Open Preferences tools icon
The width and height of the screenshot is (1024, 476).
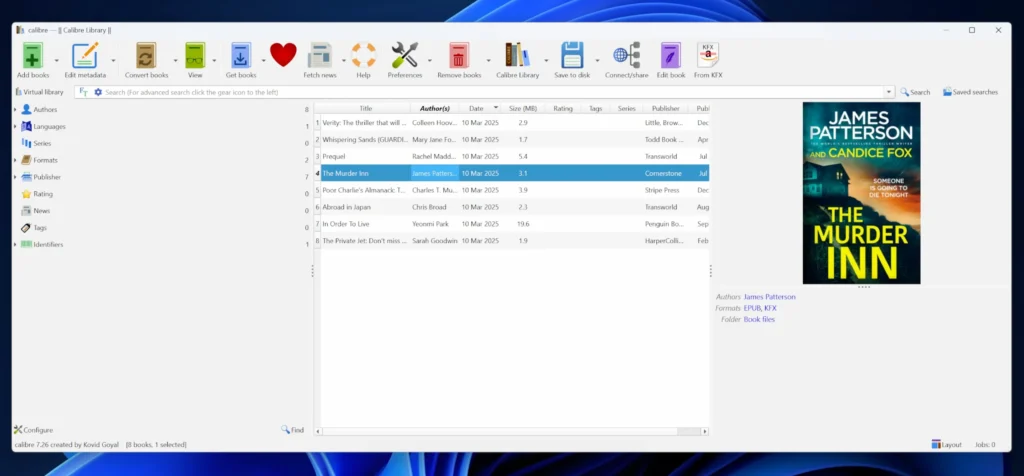405,55
